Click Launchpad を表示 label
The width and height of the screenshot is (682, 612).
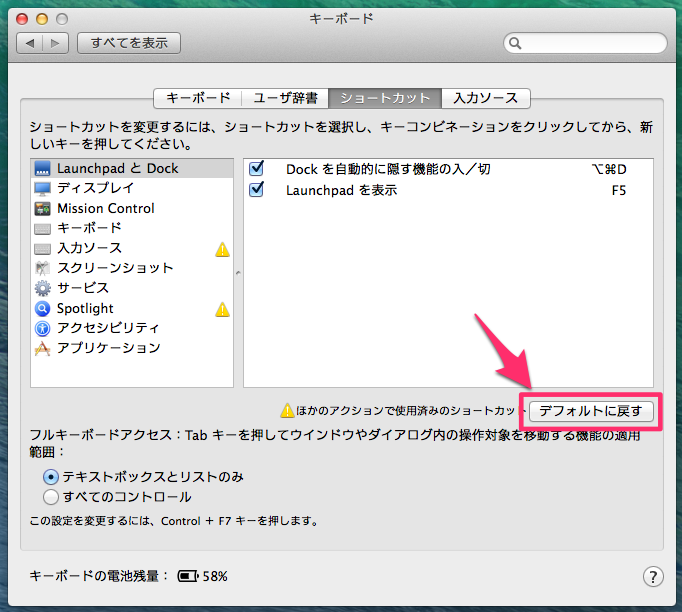[x=341, y=191]
